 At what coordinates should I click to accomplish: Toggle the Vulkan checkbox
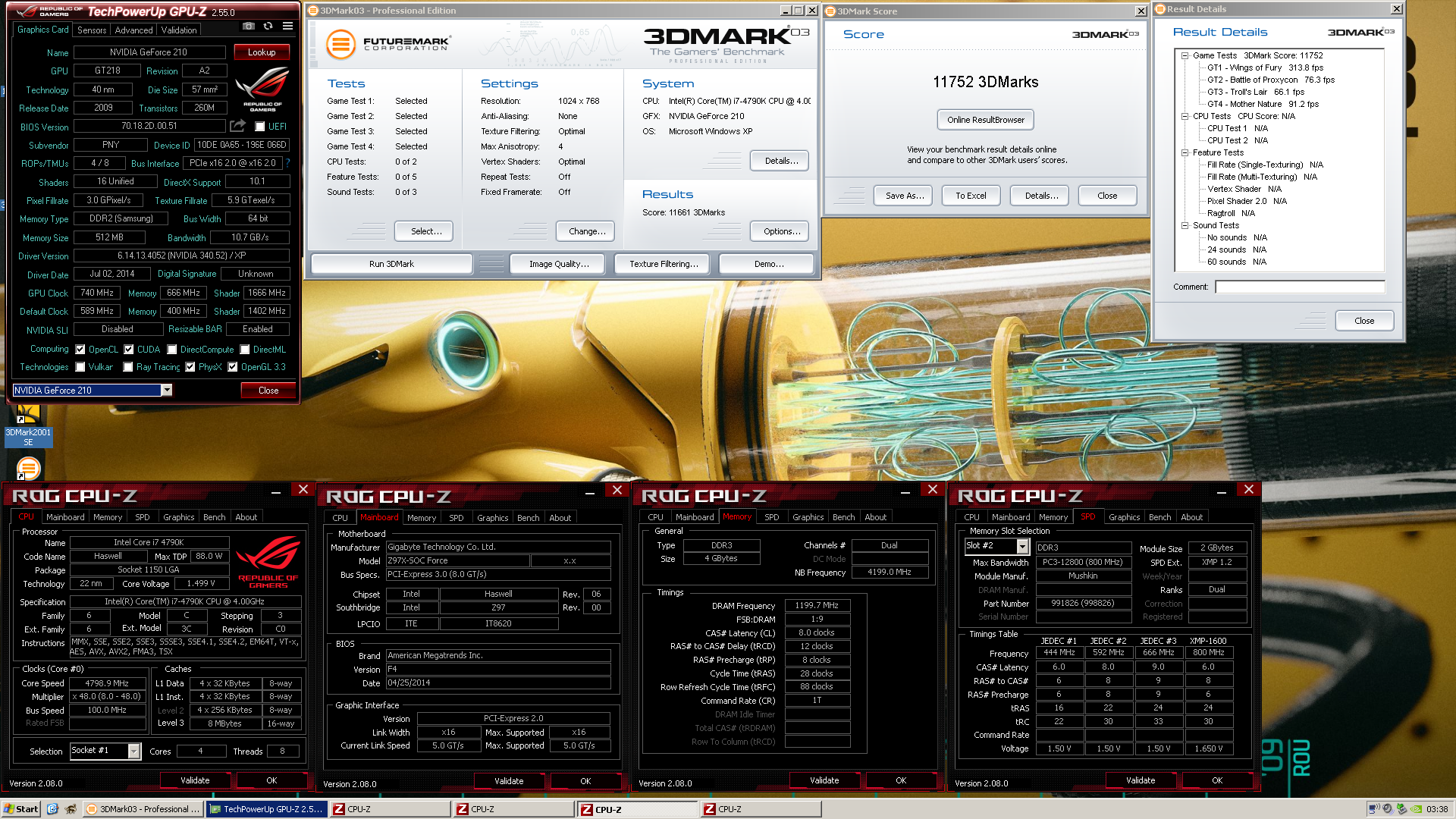click(80, 367)
